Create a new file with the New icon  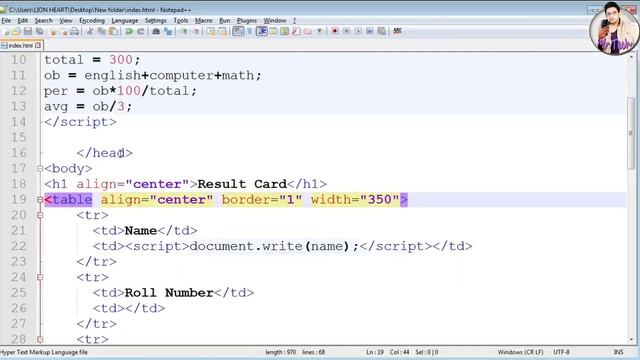[x=6, y=31]
